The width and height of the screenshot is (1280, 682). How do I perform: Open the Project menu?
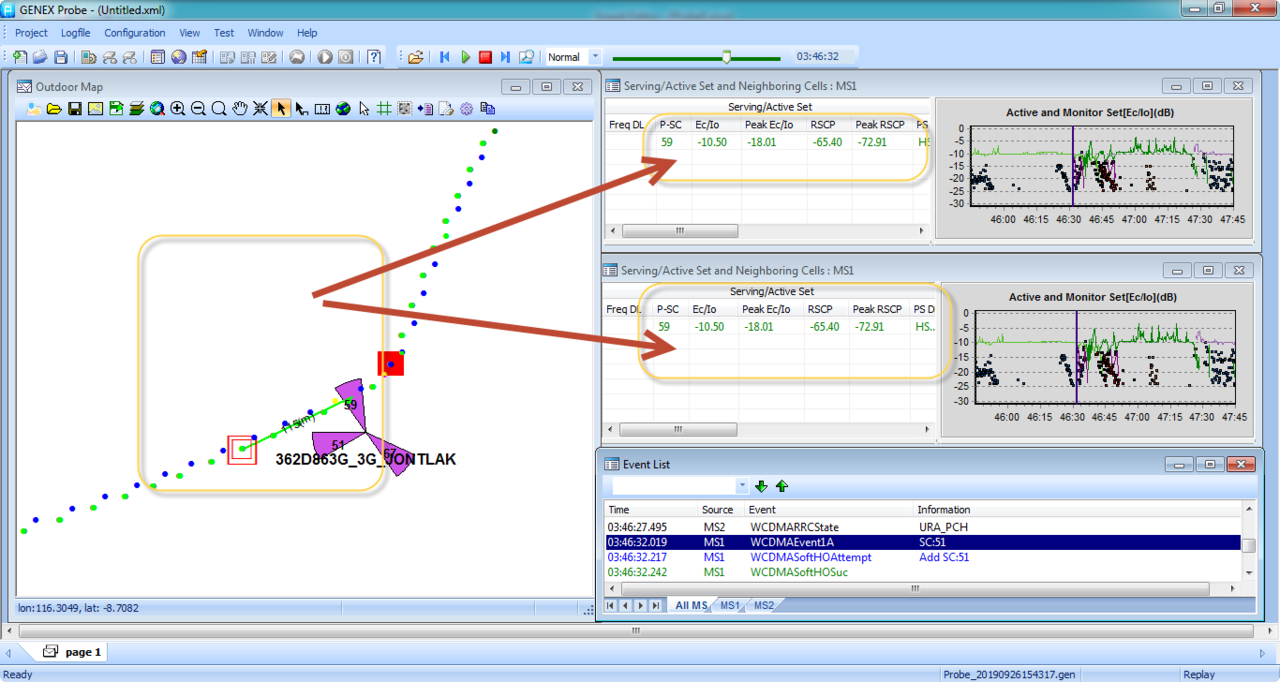coord(31,33)
